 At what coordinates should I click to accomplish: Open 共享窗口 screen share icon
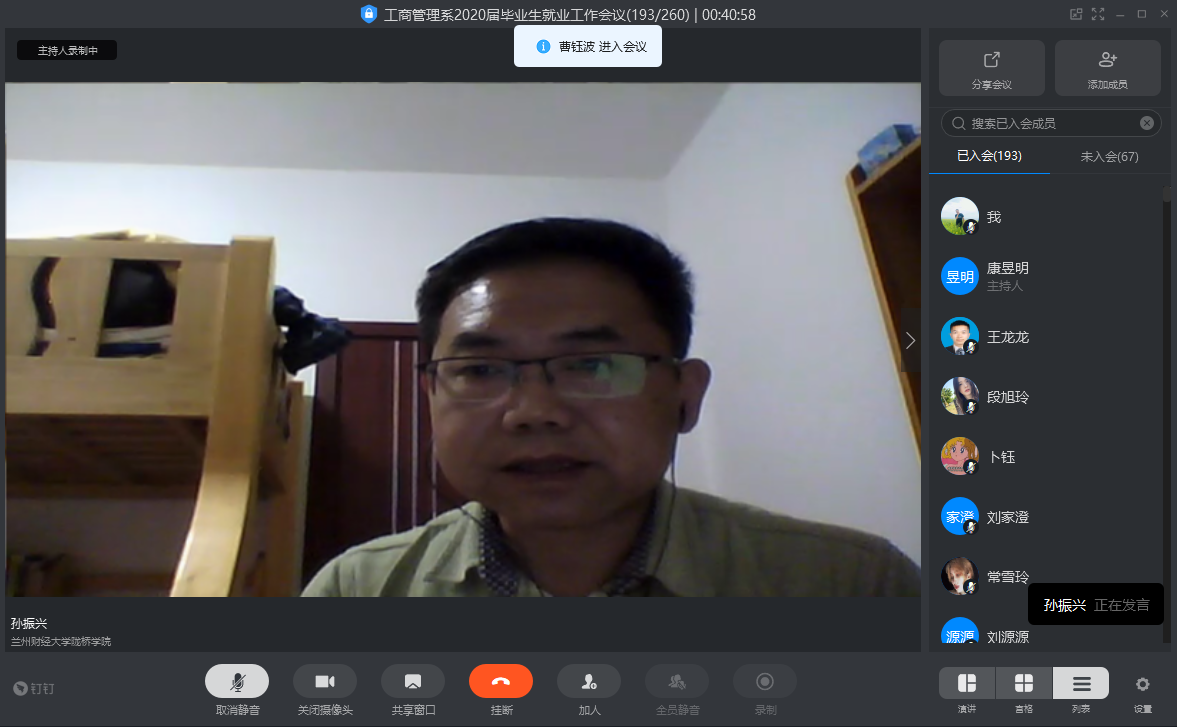point(413,681)
